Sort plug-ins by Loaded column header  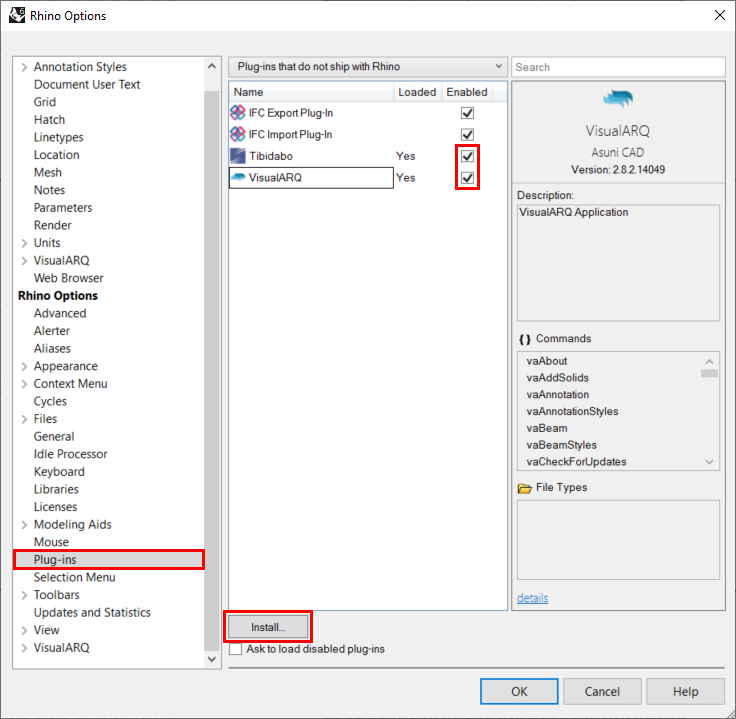(417, 92)
